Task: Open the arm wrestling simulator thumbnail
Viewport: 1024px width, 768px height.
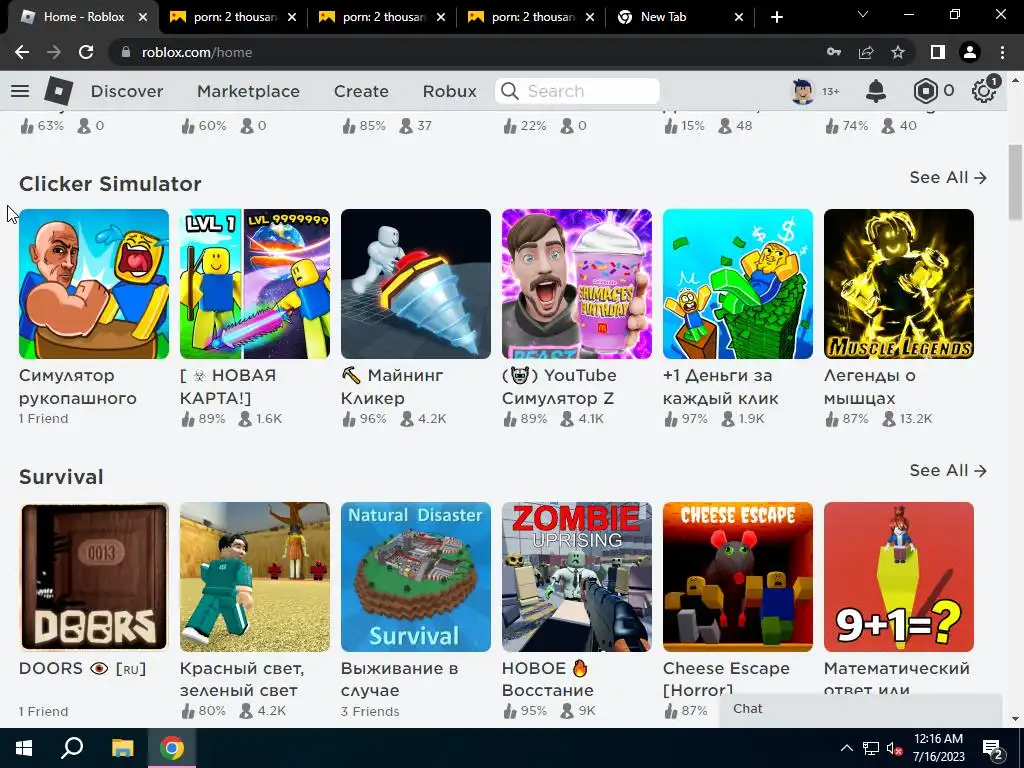Action: click(94, 284)
